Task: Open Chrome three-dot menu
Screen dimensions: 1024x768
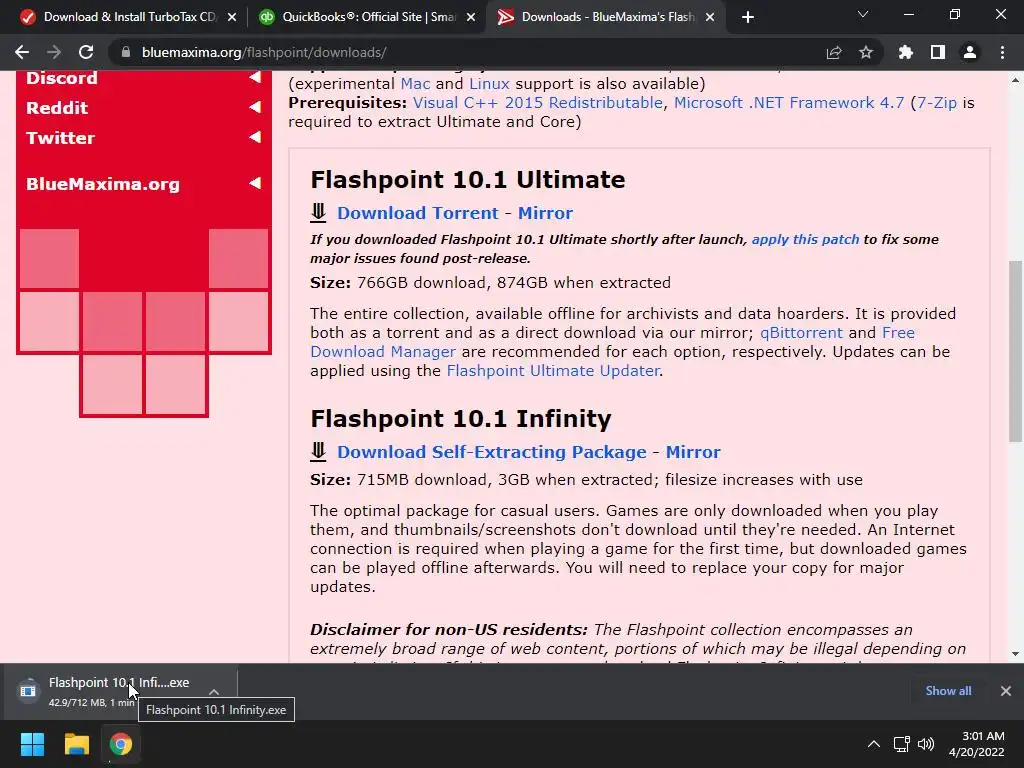Action: (x=1002, y=52)
